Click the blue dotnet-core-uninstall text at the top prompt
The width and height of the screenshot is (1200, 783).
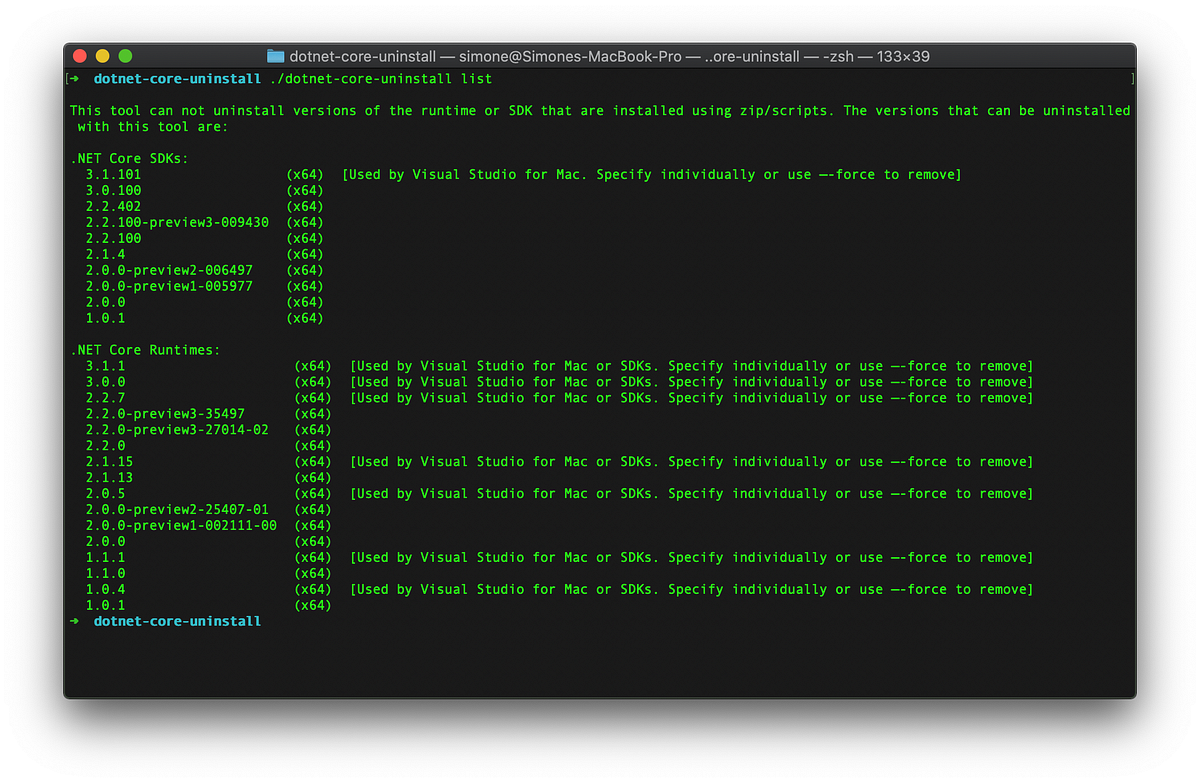(x=176, y=78)
